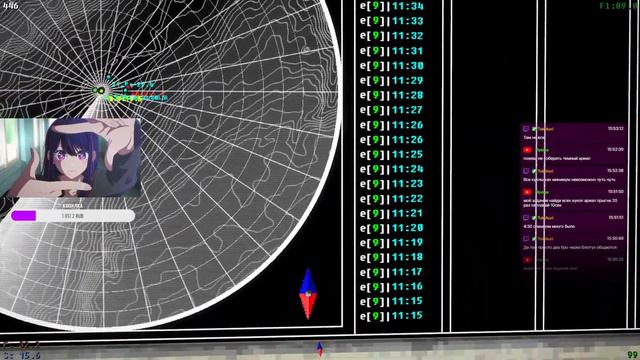Select the log row 'e[9]|11:19'
This screenshot has width=640, height=360.
[391, 242]
